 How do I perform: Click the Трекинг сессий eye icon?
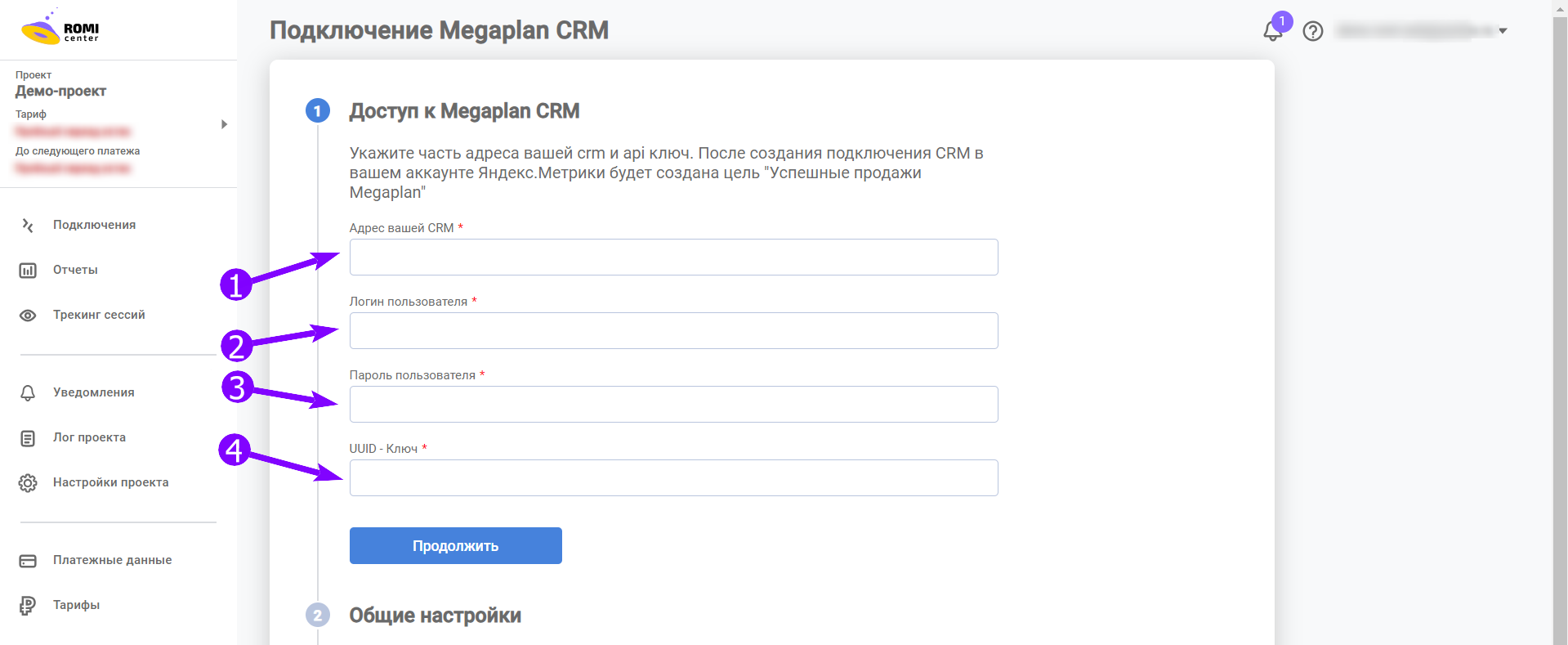tap(28, 315)
